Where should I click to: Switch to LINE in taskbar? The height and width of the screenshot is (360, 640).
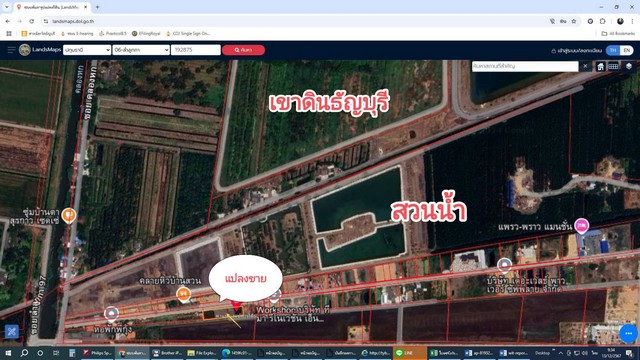[x=409, y=353]
